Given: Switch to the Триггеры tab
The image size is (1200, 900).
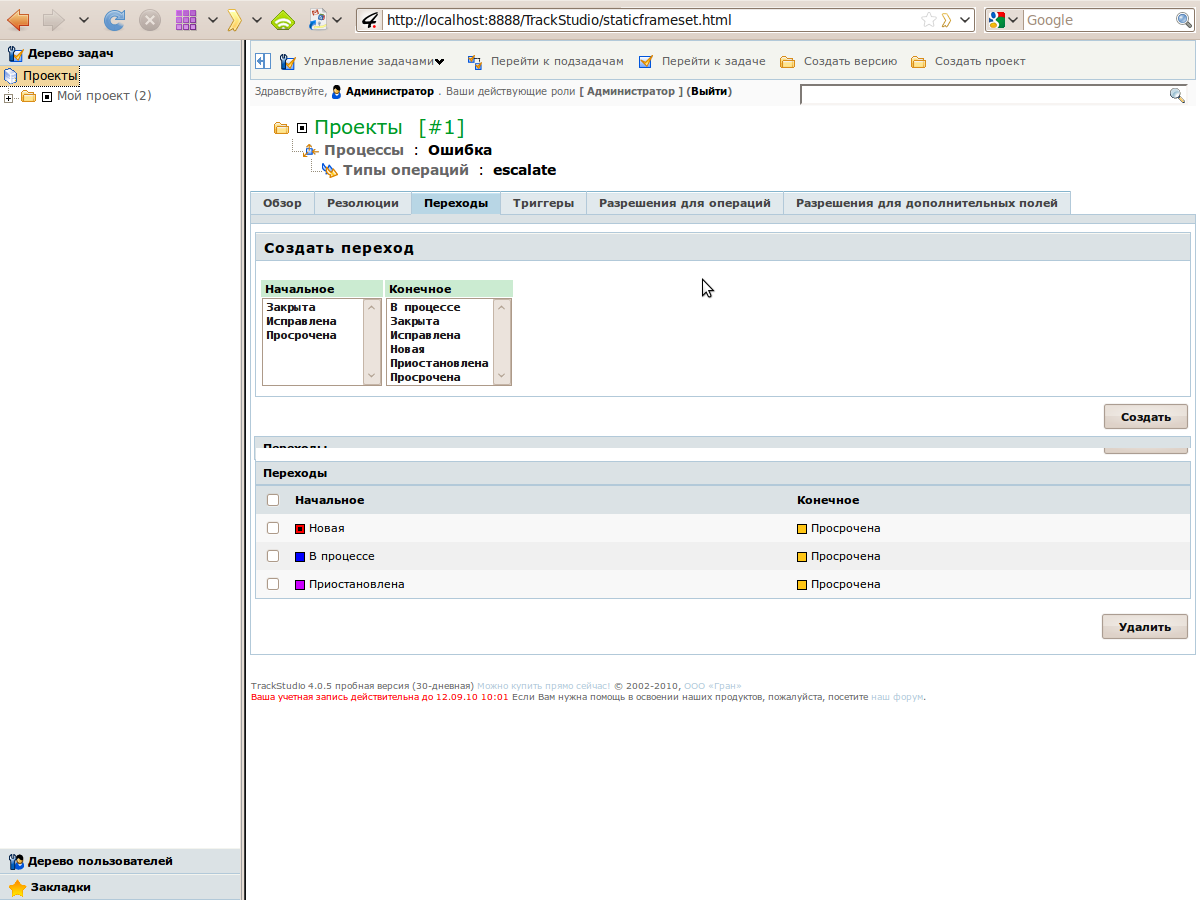Looking at the screenshot, I should pos(543,203).
